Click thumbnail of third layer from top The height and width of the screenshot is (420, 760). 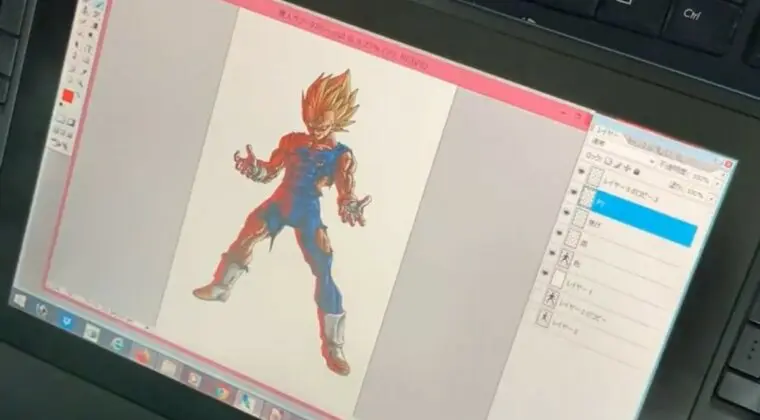pos(581,218)
